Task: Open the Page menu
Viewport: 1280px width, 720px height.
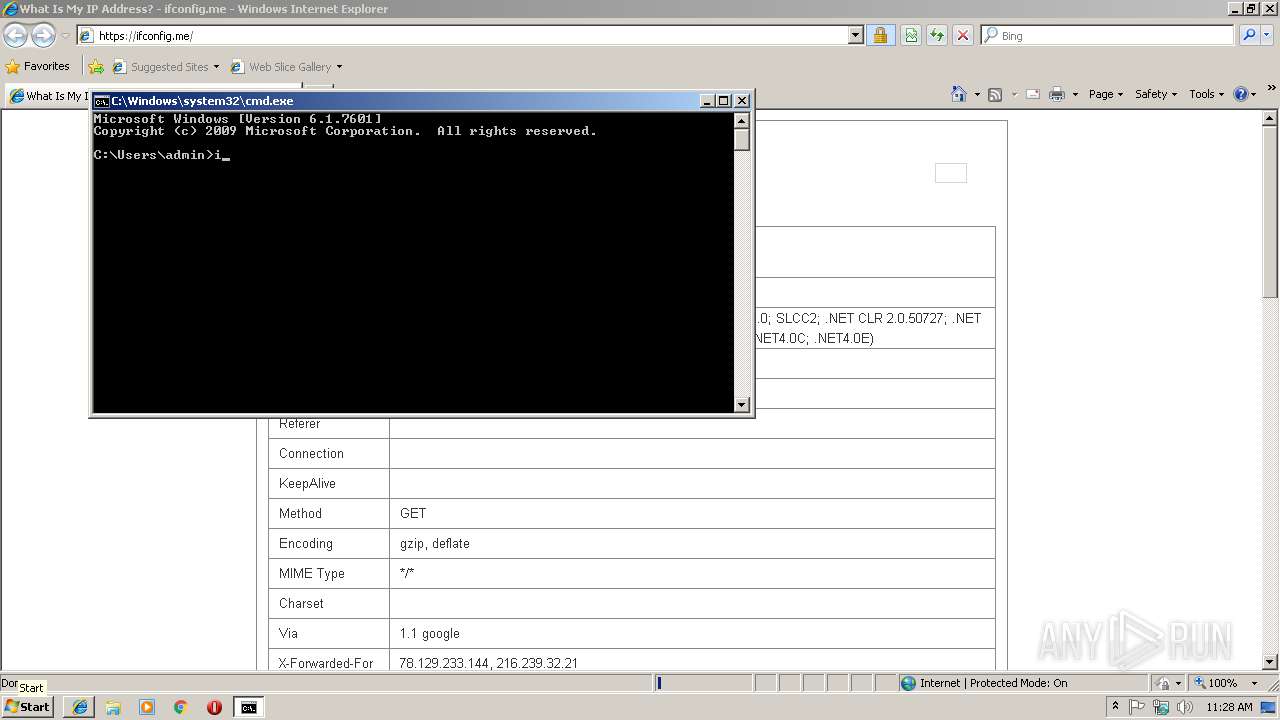Action: (x=1106, y=94)
